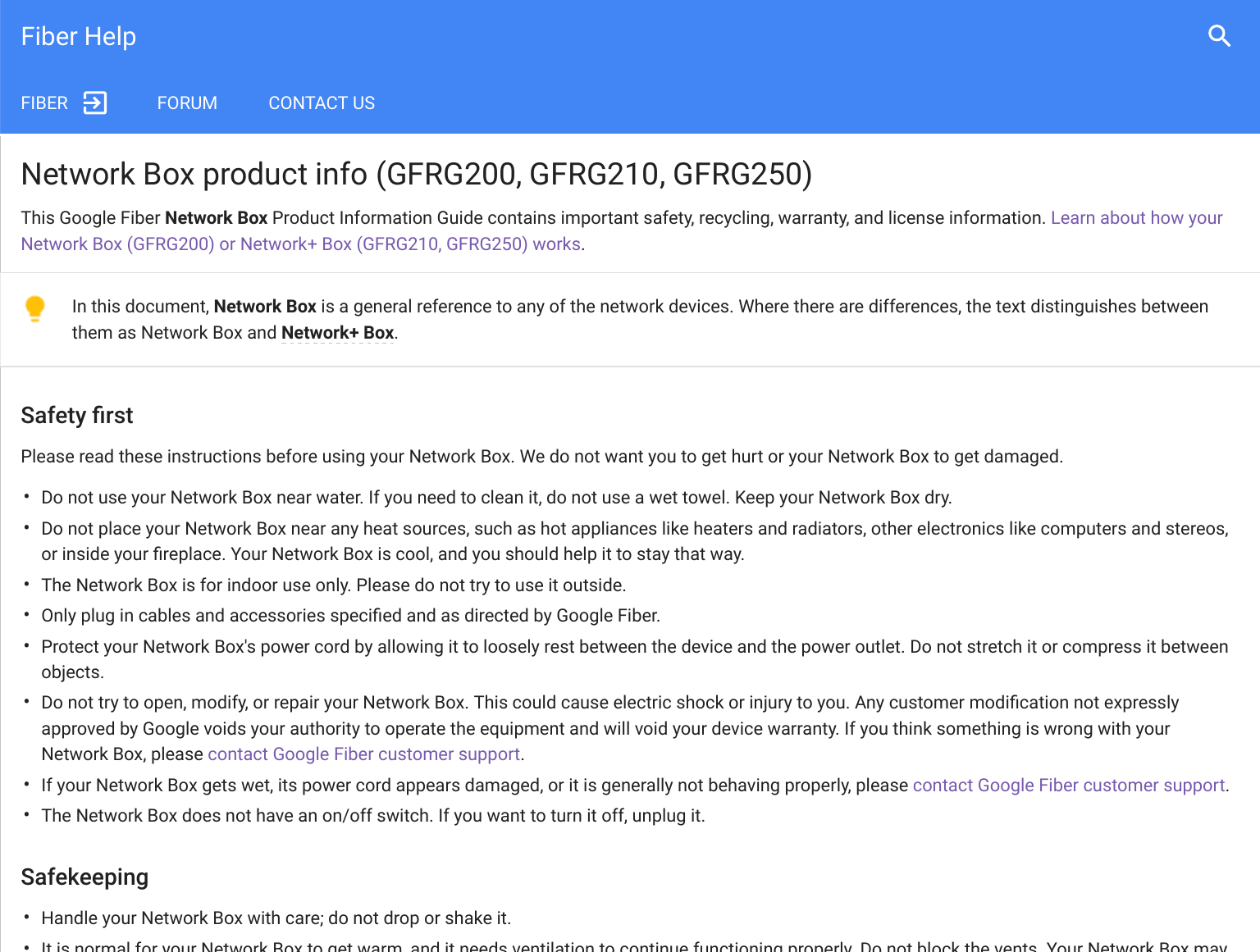Click 'Protect your Network Box's power cord' bullet

click(x=635, y=659)
